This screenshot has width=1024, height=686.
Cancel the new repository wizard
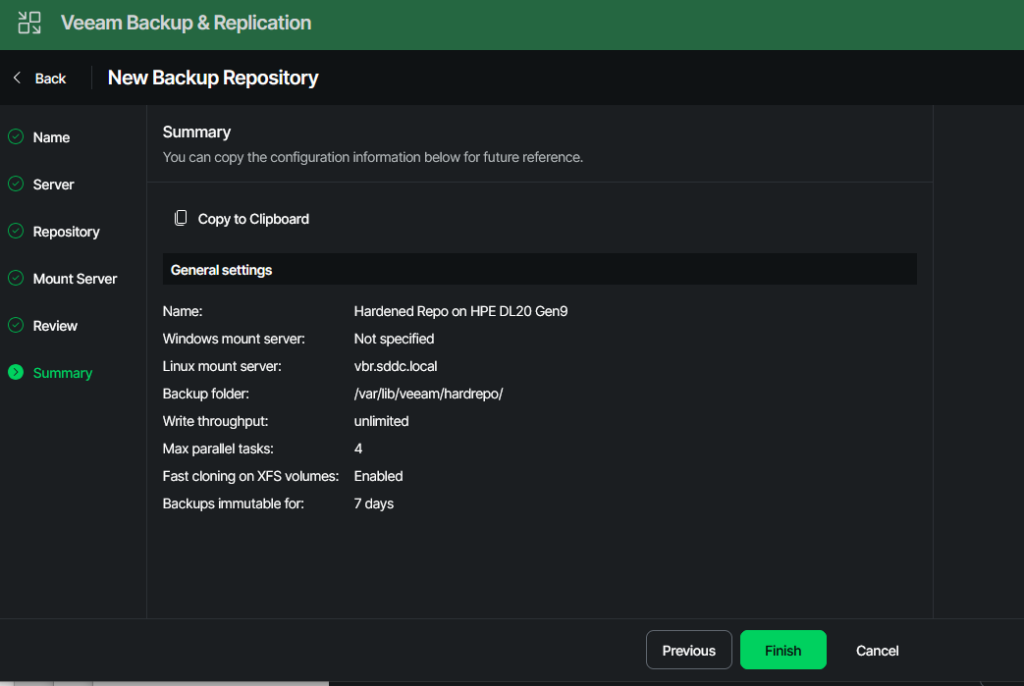(x=877, y=650)
